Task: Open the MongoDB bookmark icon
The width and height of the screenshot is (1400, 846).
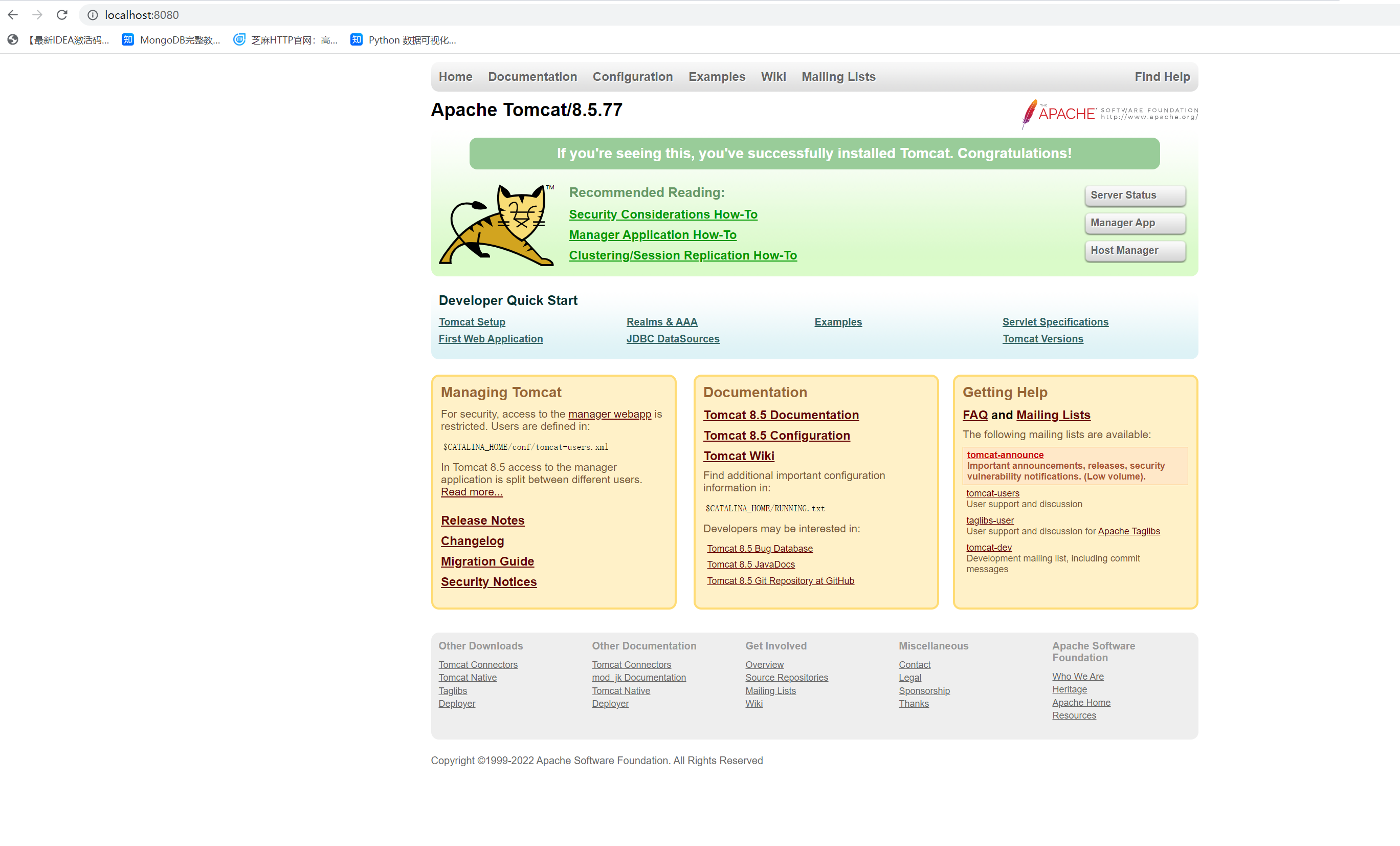Action: pos(128,40)
